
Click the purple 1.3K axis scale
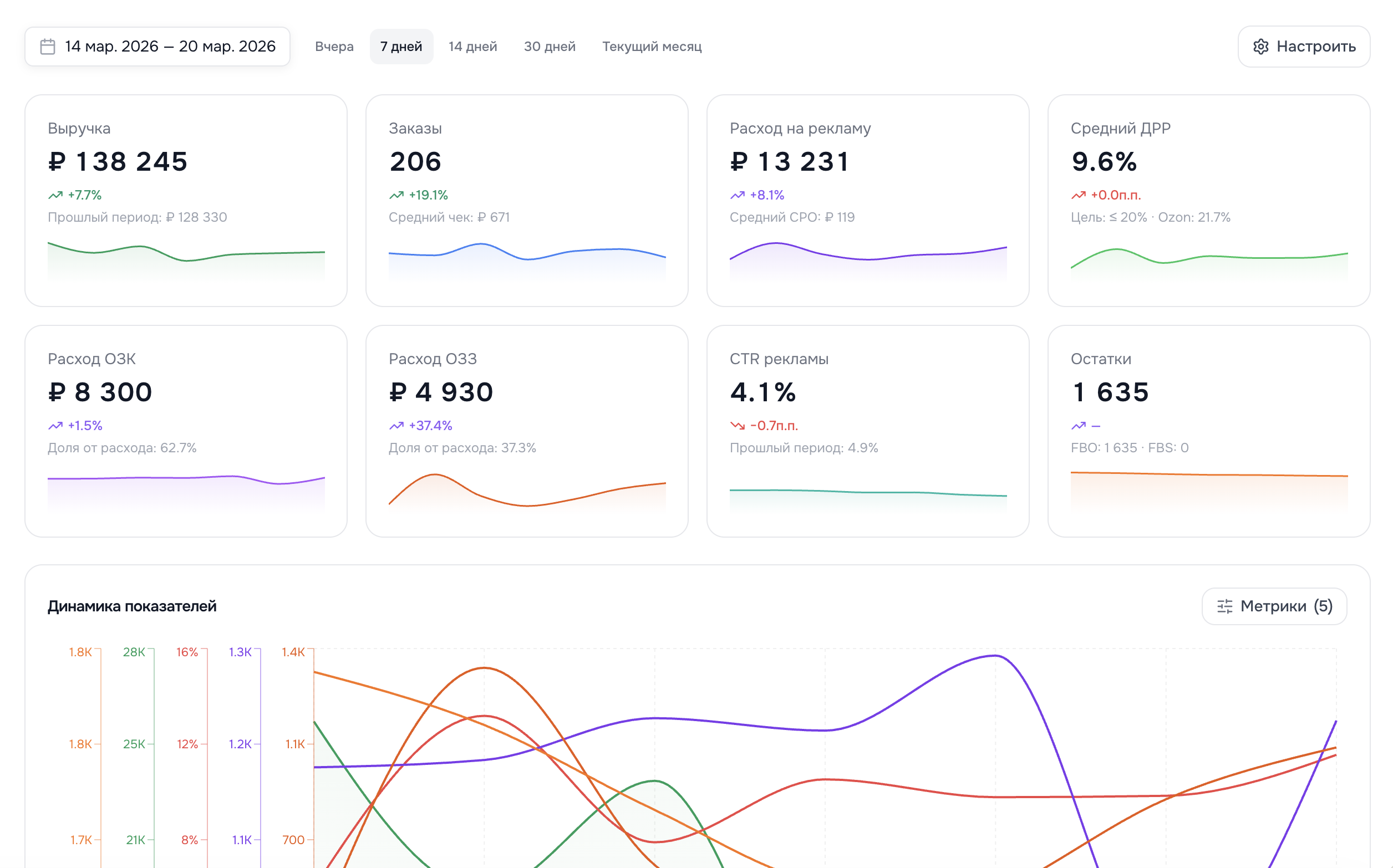[240, 652]
